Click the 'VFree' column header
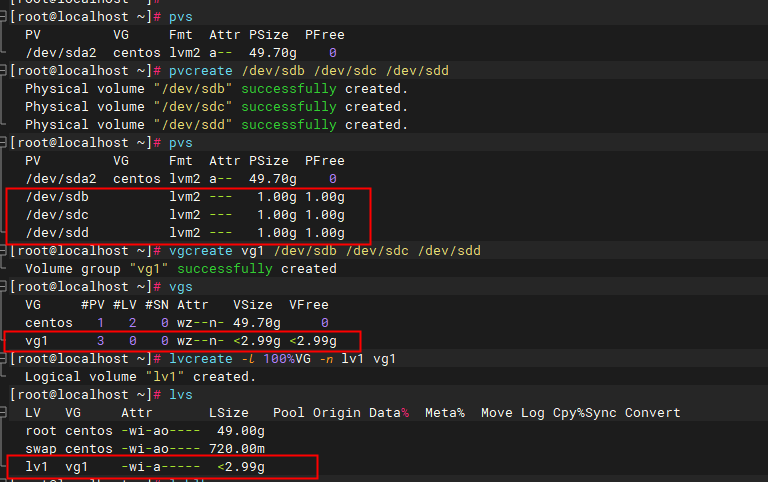The width and height of the screenshot is (768, 482). click(x=309, y=305)
